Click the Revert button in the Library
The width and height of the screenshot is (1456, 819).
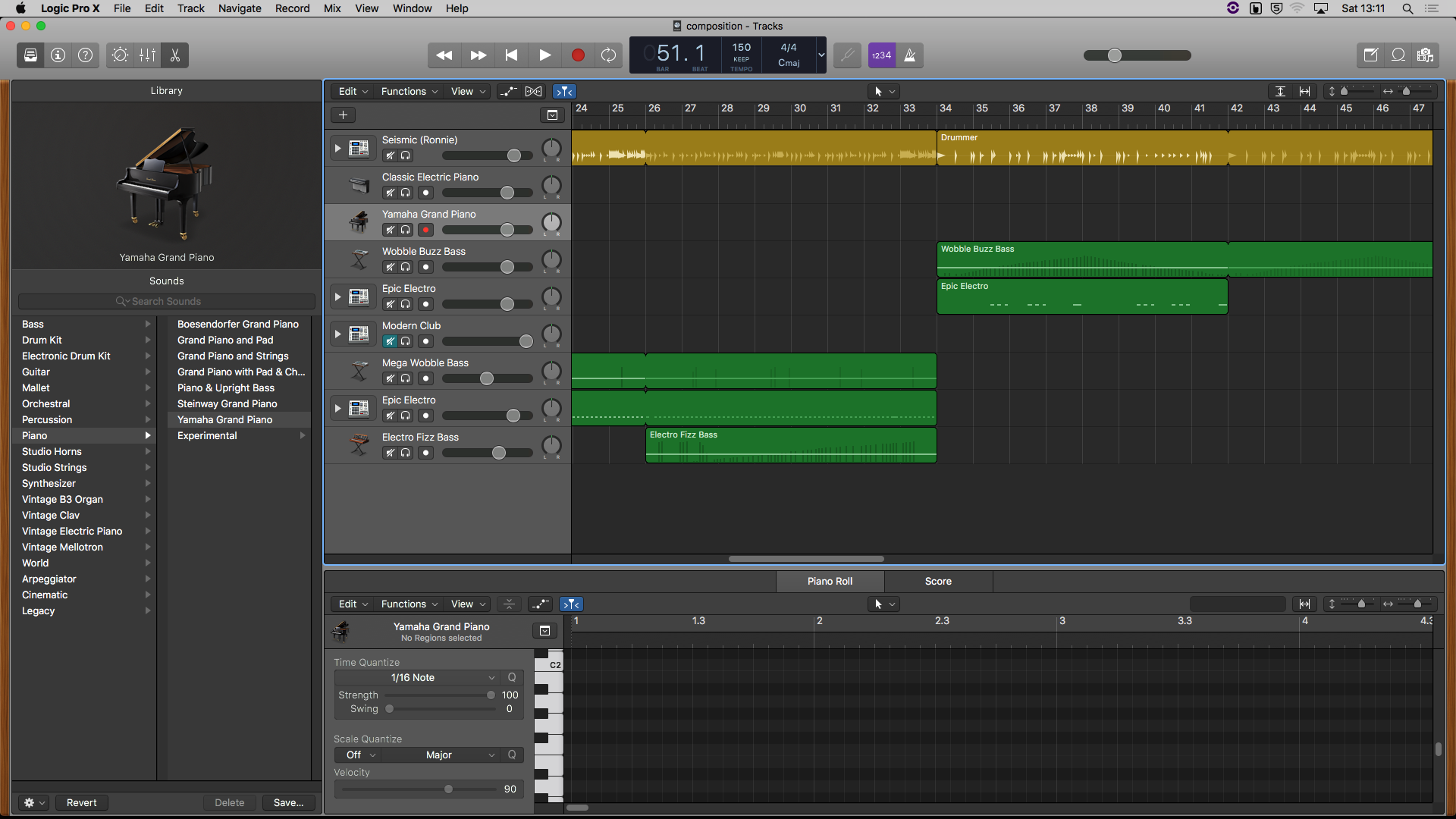(x=81, y=802)
